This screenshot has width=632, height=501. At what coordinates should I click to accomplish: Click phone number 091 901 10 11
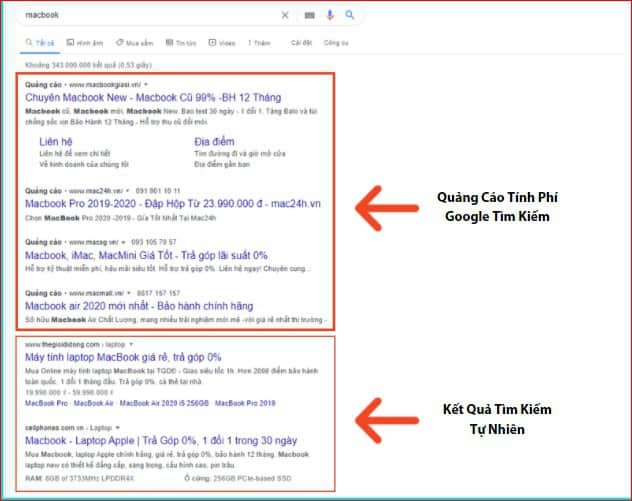coord(158,191)
